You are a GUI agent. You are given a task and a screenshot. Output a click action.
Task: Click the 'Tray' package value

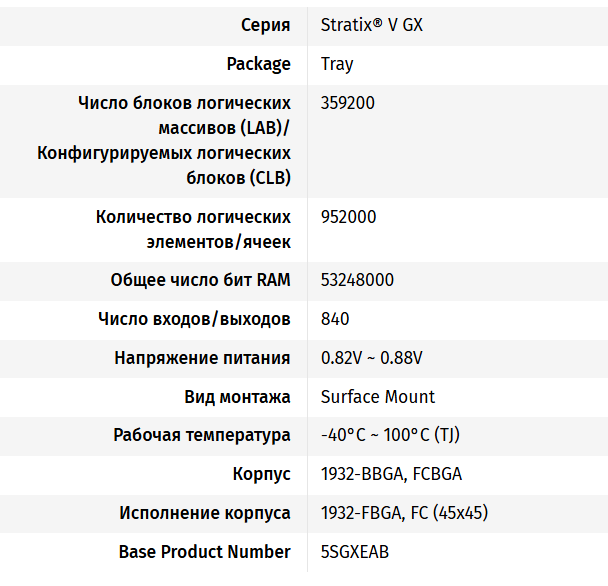[337, 64]
